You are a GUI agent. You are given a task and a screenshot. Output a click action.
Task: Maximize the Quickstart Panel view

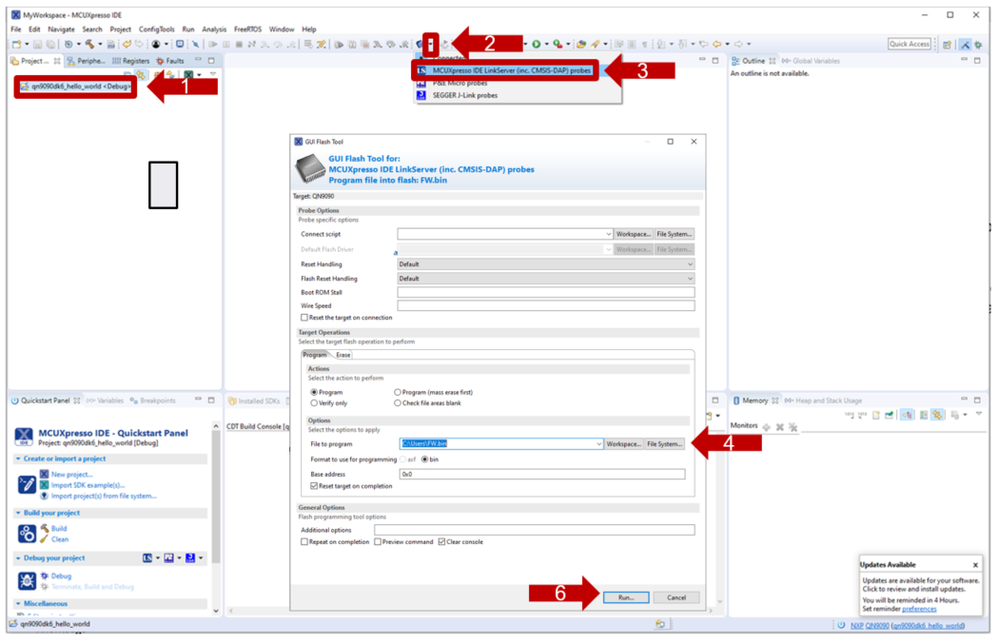pyautogui.click(x=212, y=400)
